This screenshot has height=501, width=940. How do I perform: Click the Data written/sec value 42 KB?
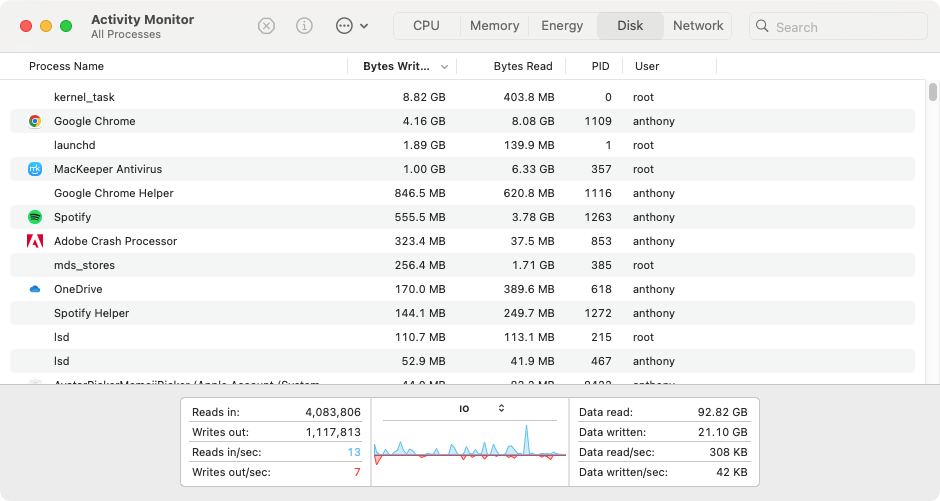(x=732, y=472)
